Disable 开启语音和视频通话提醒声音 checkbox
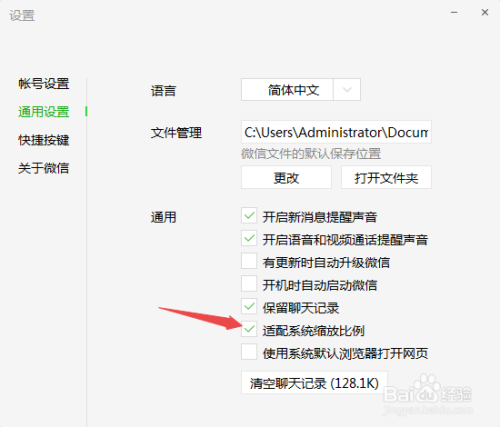 249,239
